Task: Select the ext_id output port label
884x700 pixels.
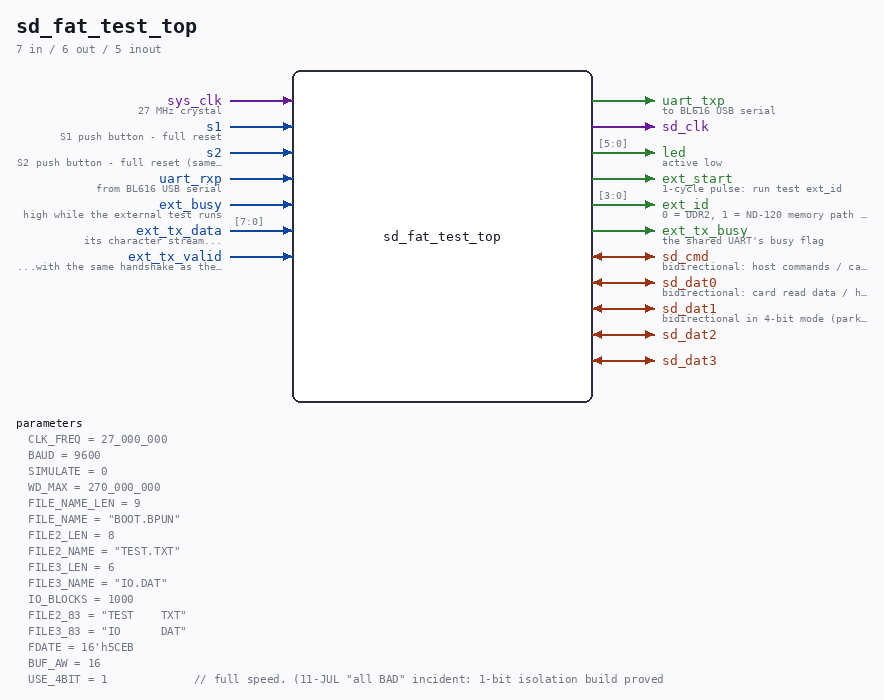Action: (686, 204)
